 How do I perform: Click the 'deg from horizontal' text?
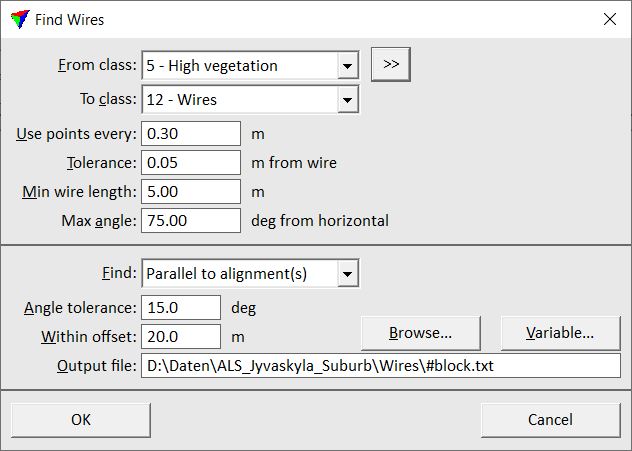tap(320, 220)
